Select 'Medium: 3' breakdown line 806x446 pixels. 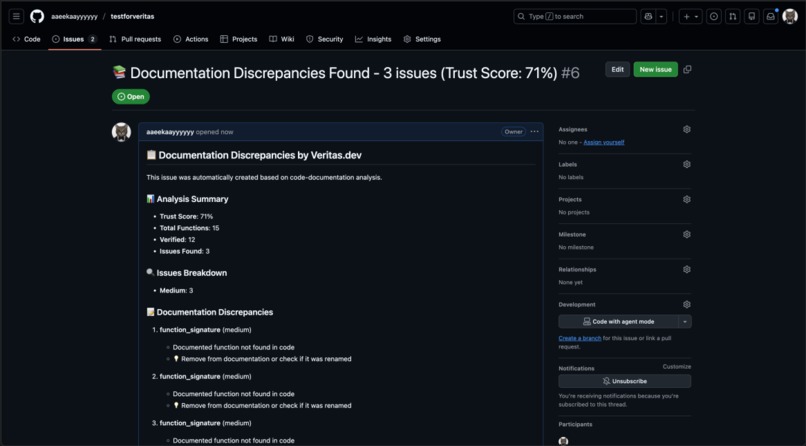(176, 290)
